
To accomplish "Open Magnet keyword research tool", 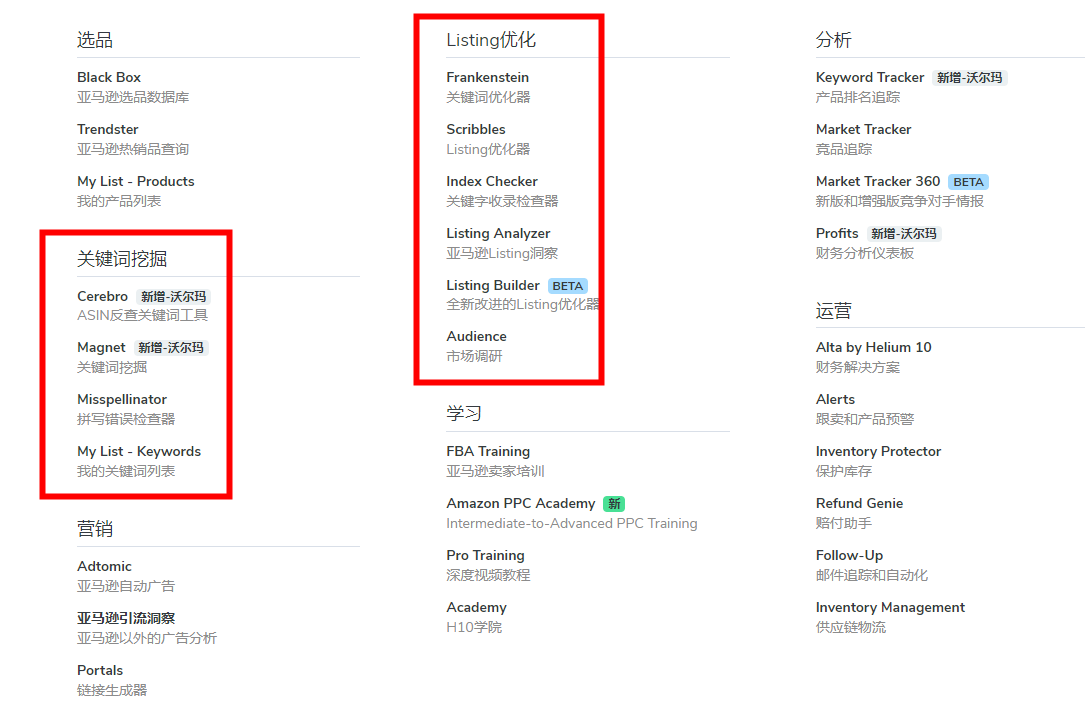I will point(102,348).
